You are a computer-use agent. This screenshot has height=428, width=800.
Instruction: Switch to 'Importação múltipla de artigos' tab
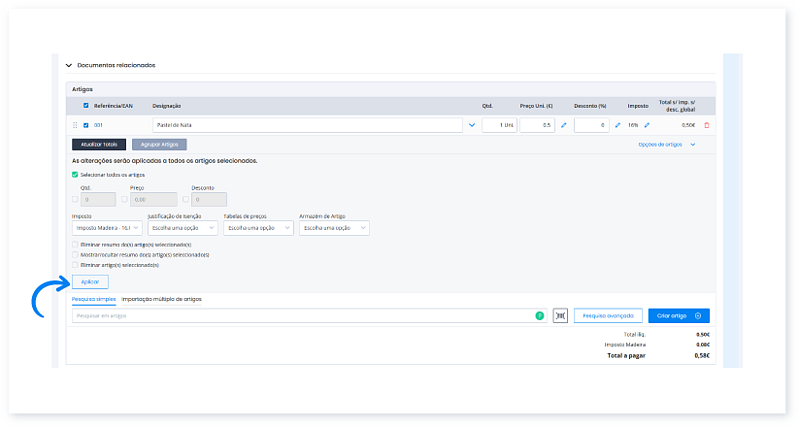[162, 298]
